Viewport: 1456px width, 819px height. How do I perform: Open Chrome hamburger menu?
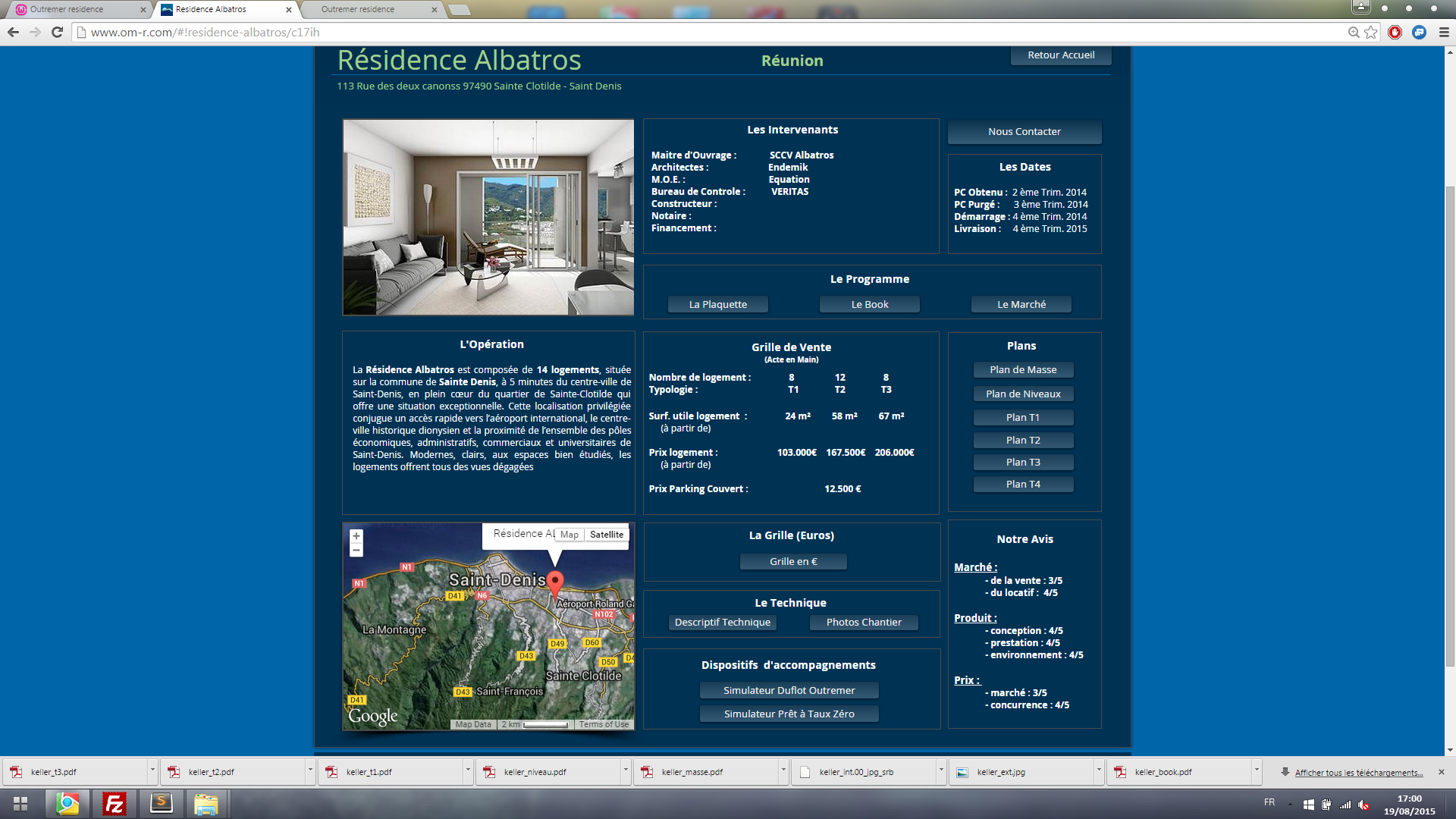tap(1444, 32)
